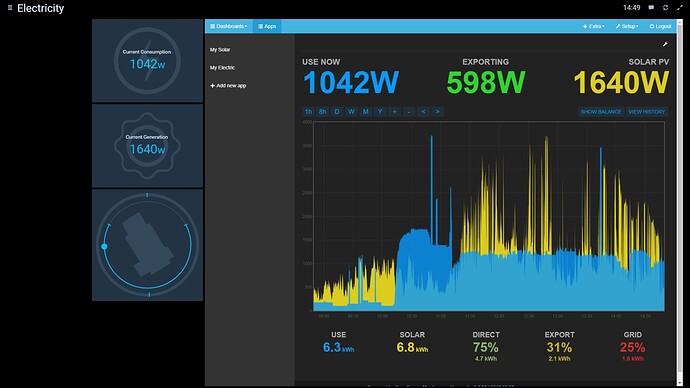Open the hamburger menu beside Electricity
690x388 pixels.
[10, 8]
